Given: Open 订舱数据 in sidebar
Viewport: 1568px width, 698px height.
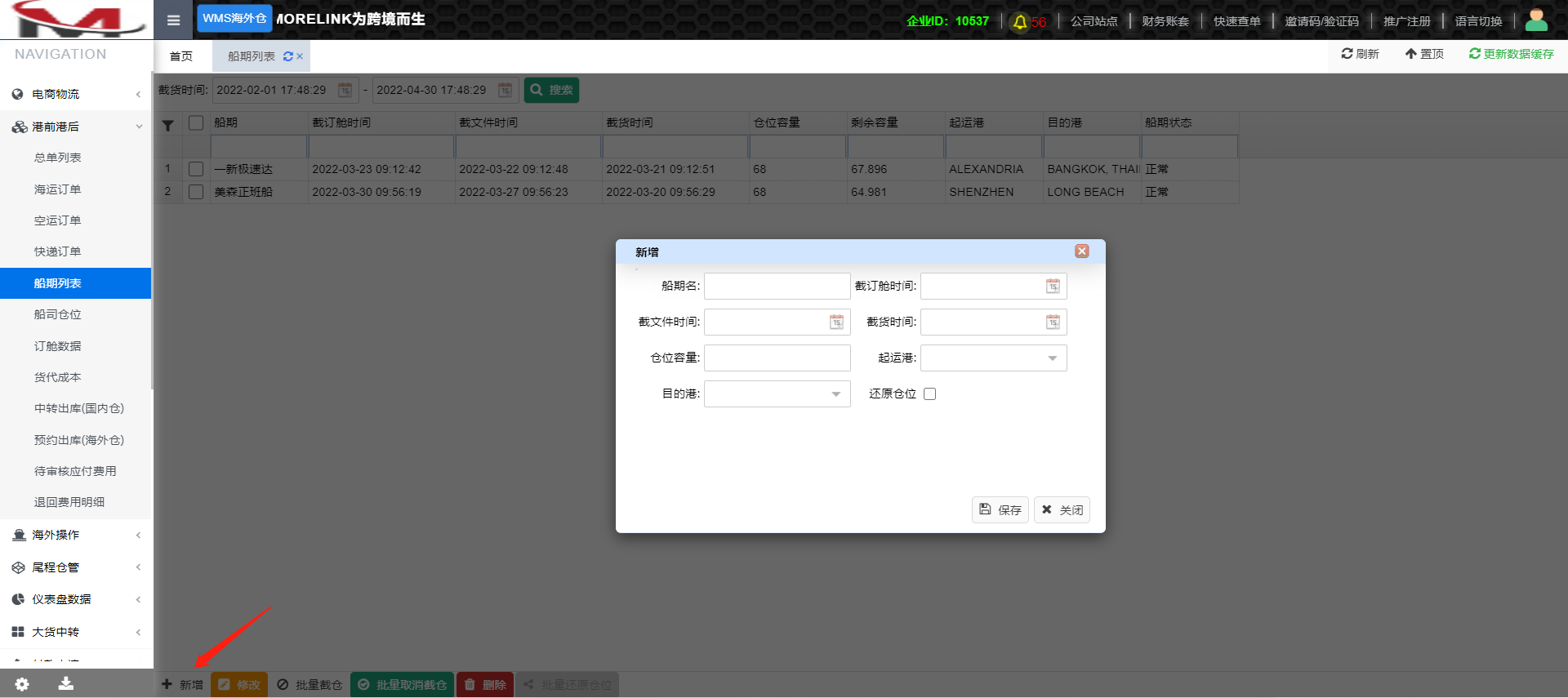Looking at the screenshot, I should (x=57, y=346).
